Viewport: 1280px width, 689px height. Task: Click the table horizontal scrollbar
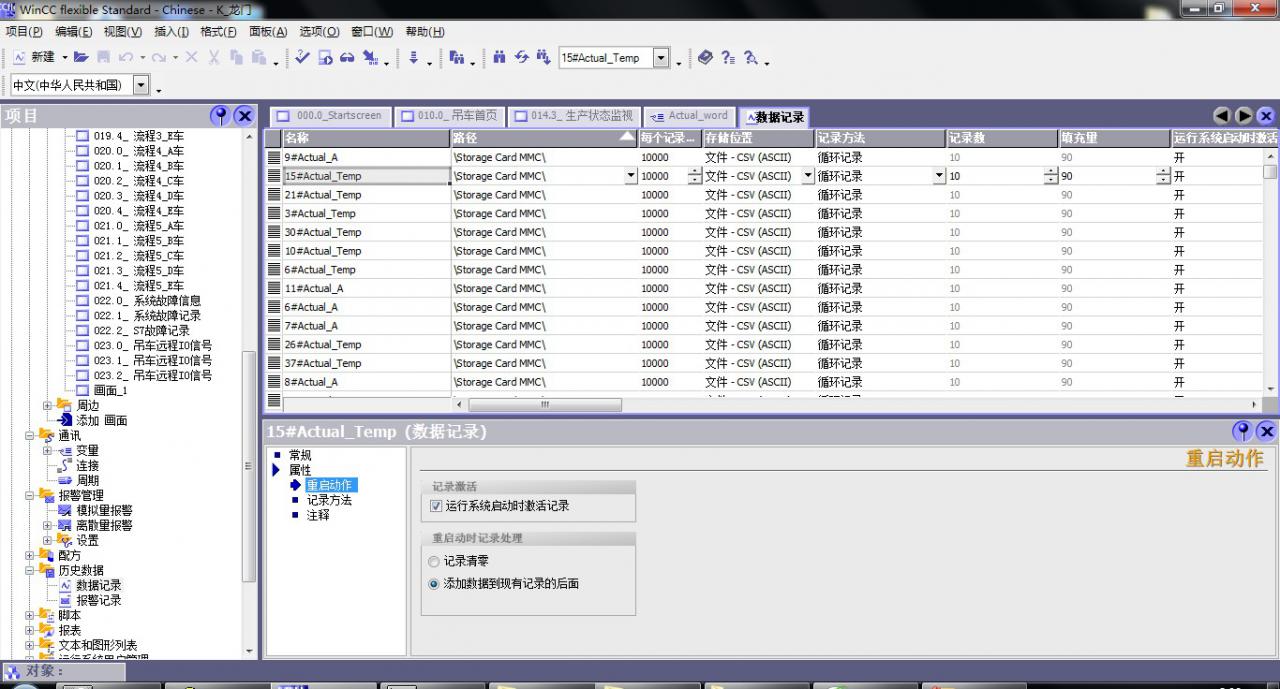point(544,405)
